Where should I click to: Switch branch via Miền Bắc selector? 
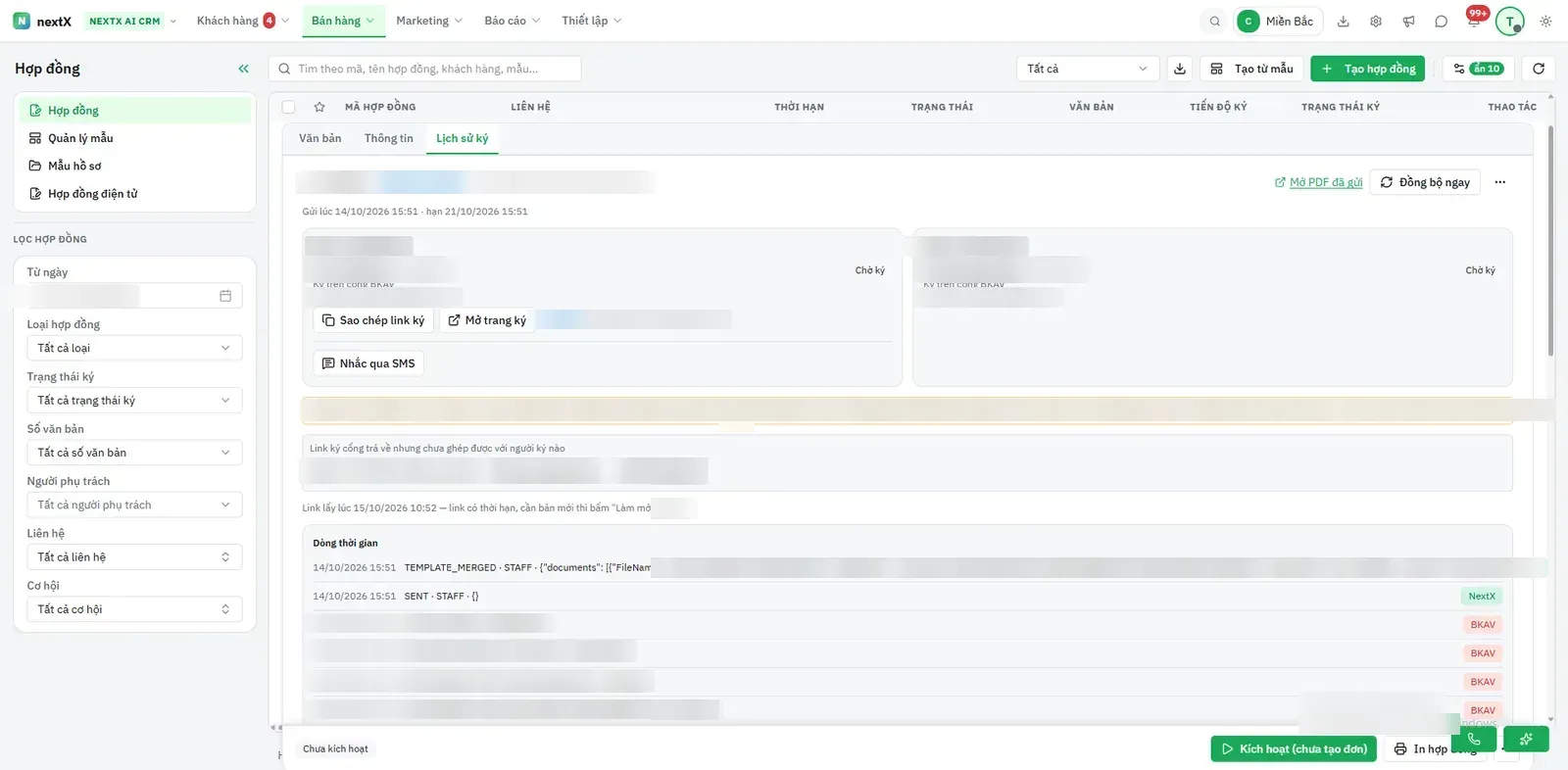click(x=1278, y=21)
